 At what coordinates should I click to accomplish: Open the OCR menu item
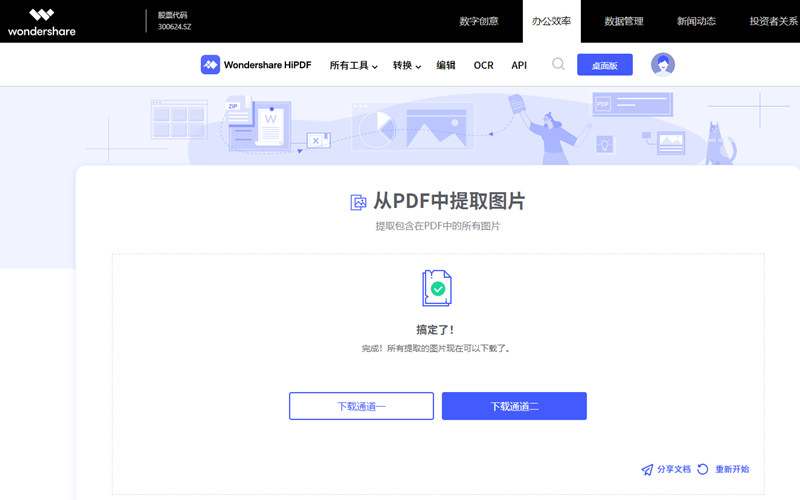483,66
